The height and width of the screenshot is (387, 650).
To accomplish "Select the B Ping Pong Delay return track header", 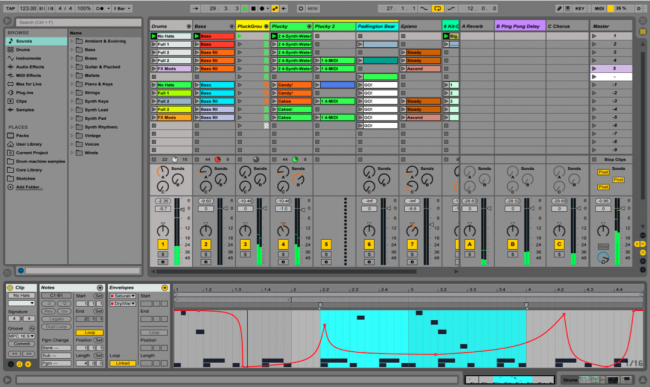I will [x=520, y=27].
